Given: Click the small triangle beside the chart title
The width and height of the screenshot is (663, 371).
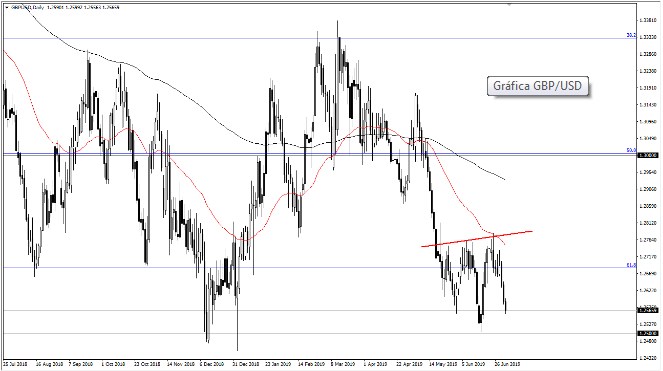Looking at the screenshot, I should (x=7, y=7).
